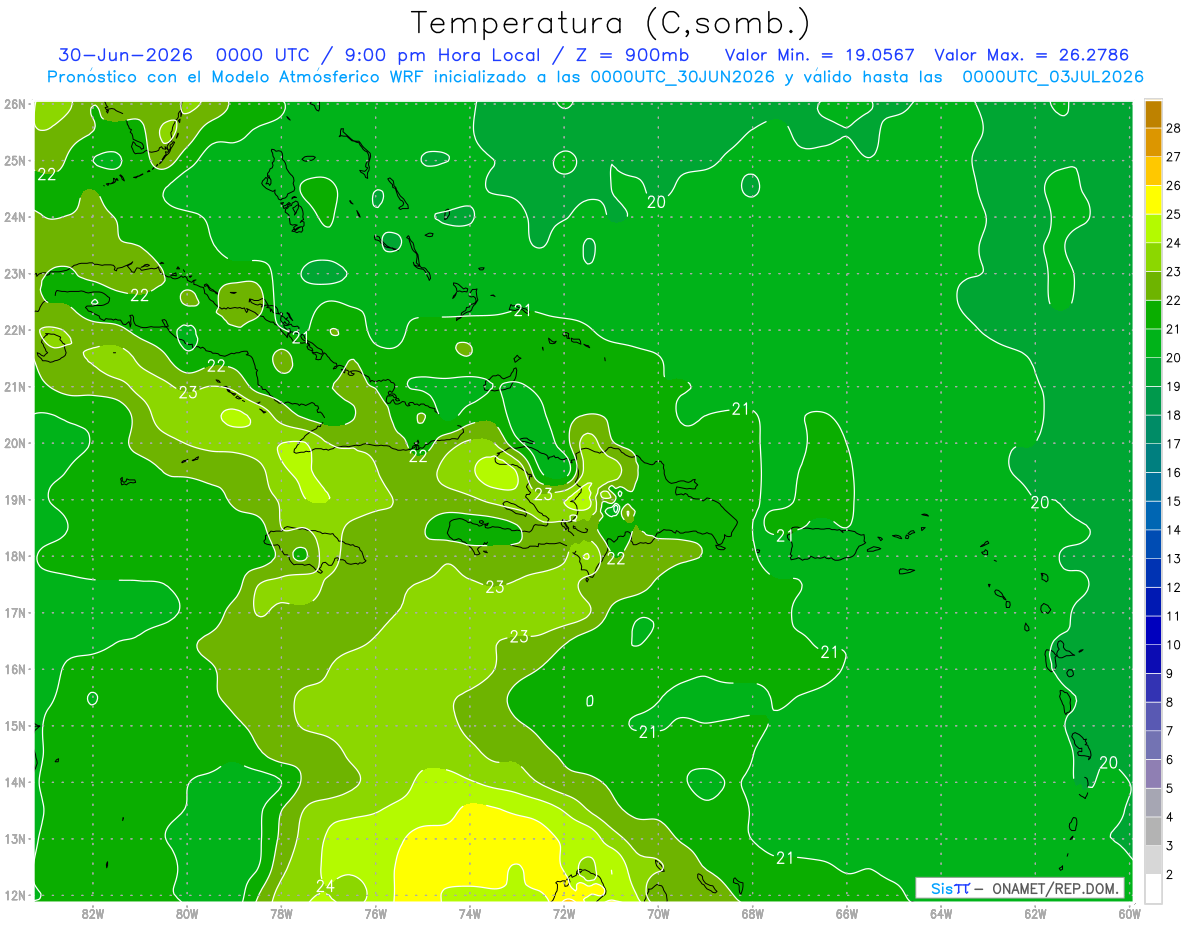
Task: Click the "0000UTC_03JUL2026" valid-until time text
Action: 1053,77
